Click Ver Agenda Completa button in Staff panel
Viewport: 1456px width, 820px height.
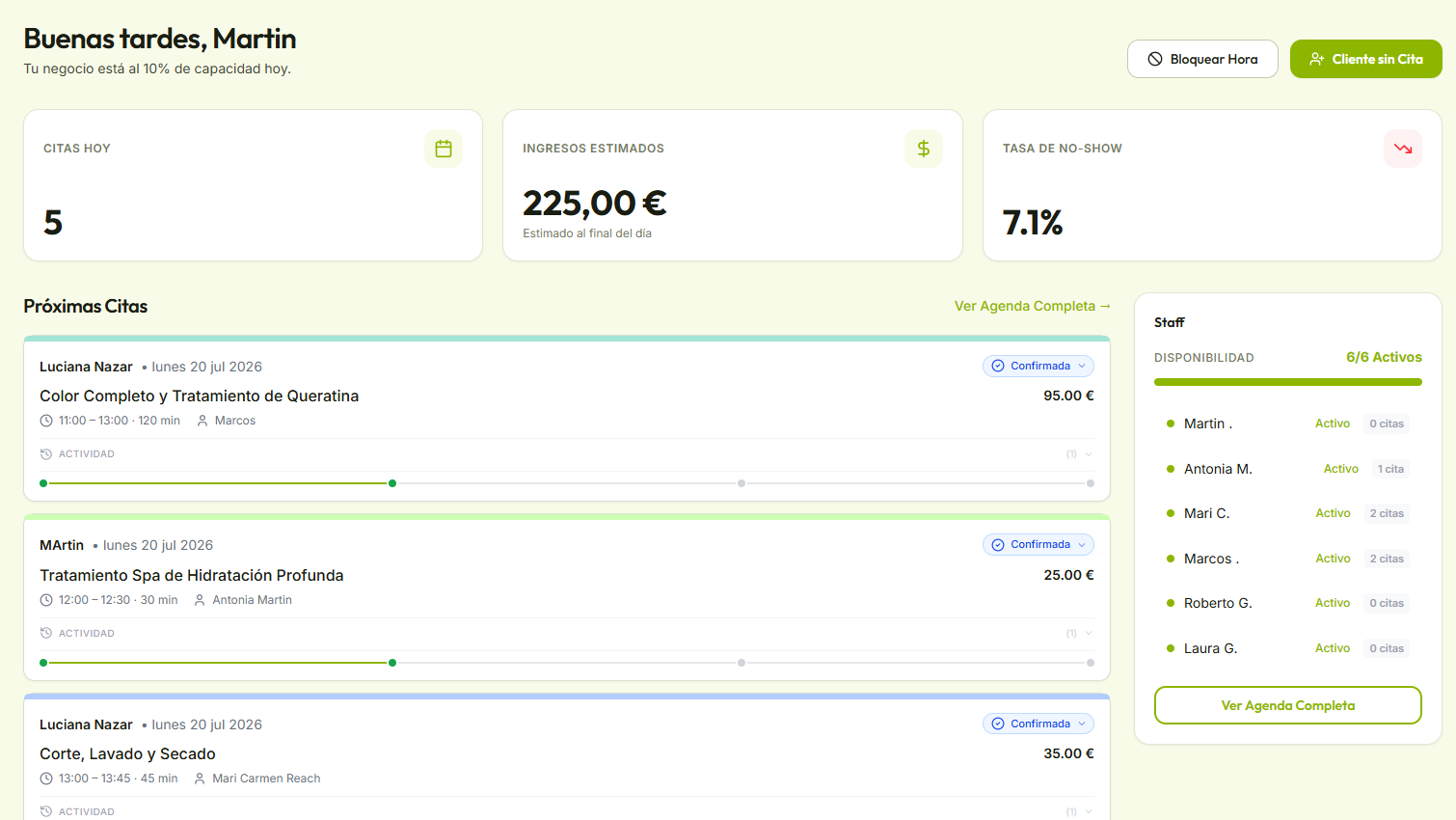(1288, 705)
